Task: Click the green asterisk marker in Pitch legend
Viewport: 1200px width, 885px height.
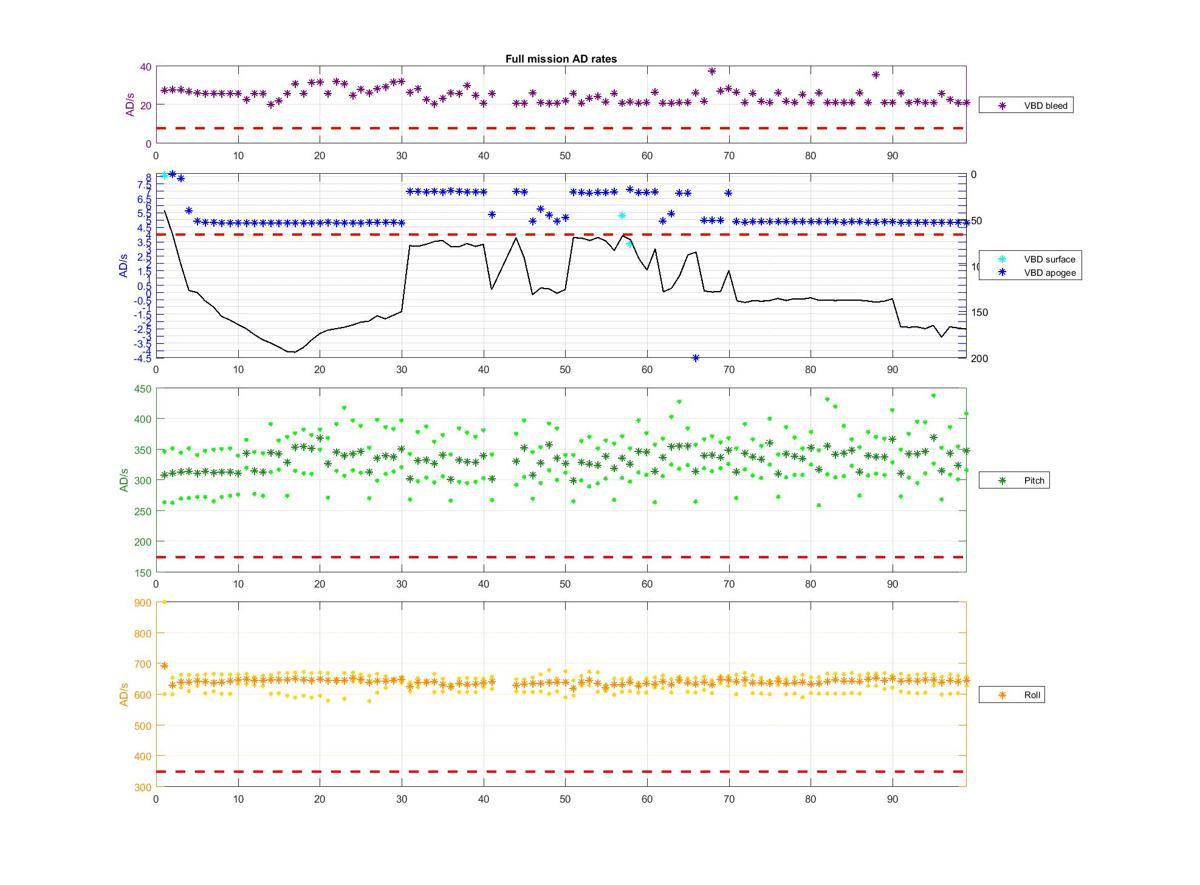Action: (x=1001, y=481)
